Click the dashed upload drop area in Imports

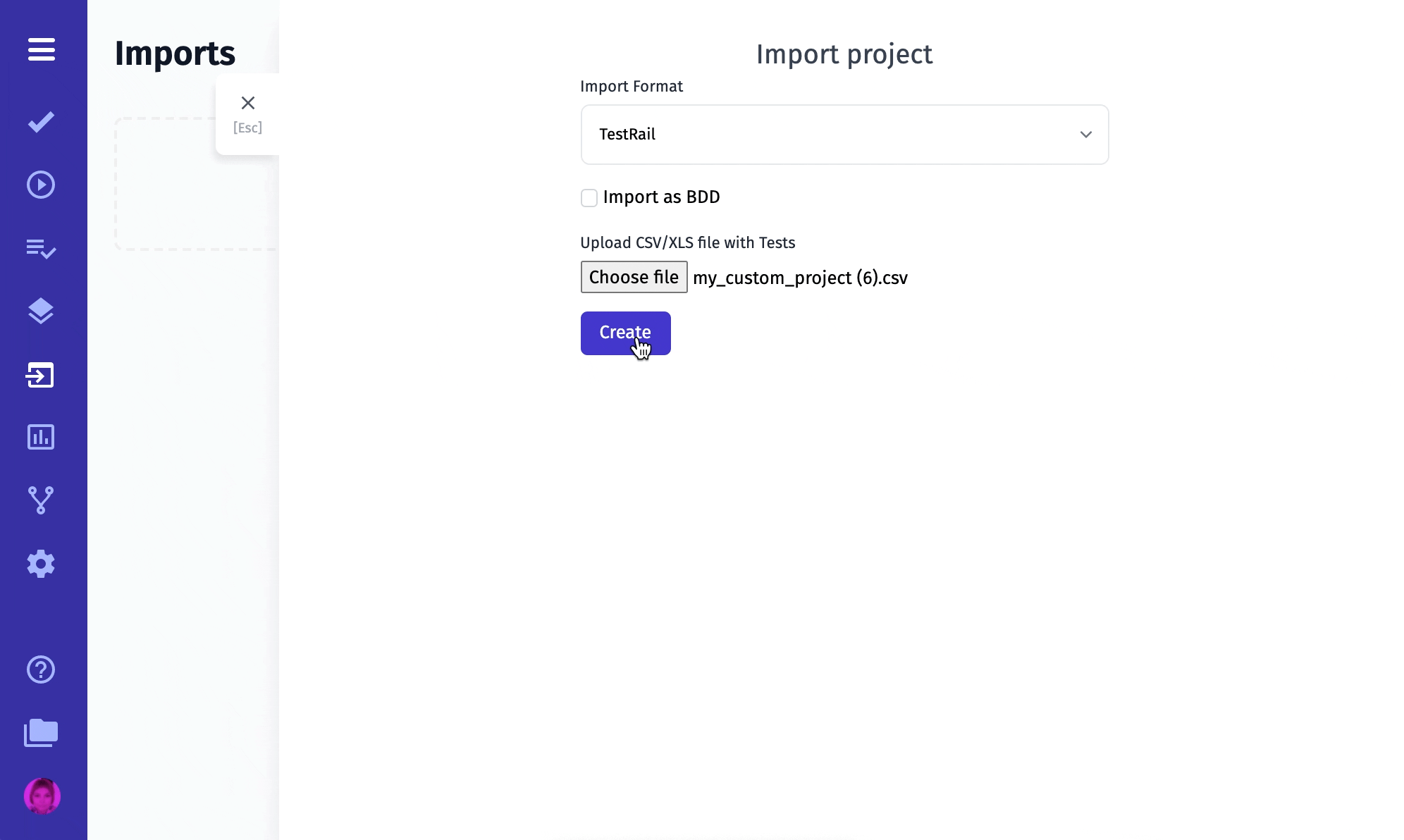[x=196, y=184]
